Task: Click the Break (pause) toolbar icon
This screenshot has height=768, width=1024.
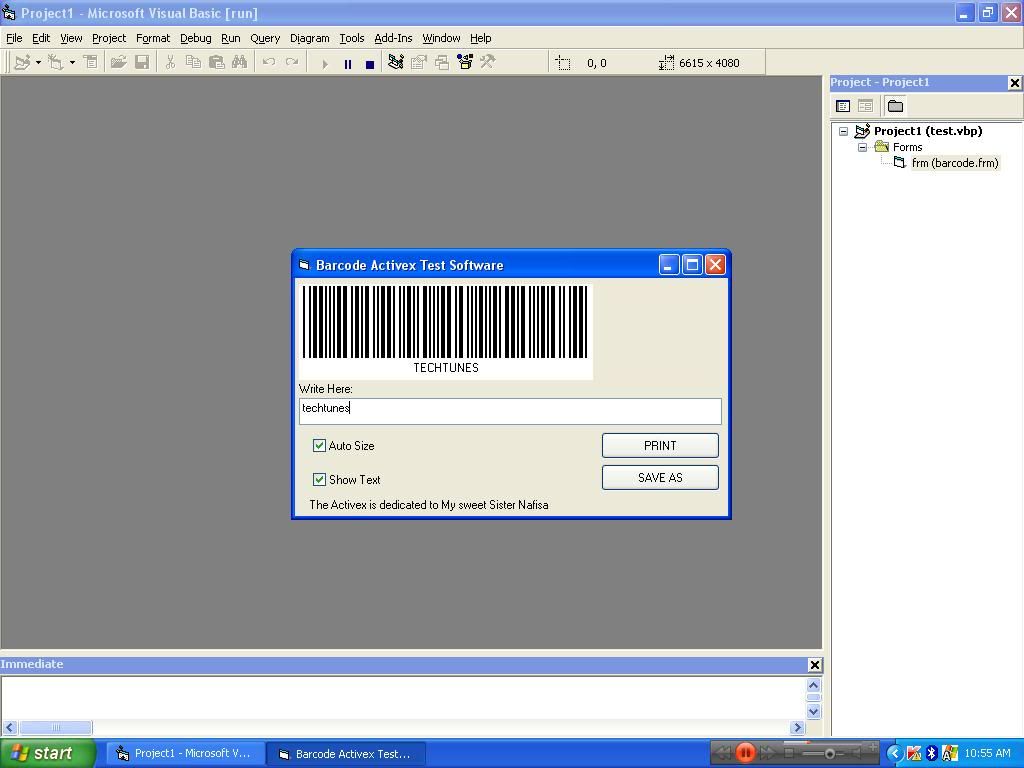Action: pos(347,63)
